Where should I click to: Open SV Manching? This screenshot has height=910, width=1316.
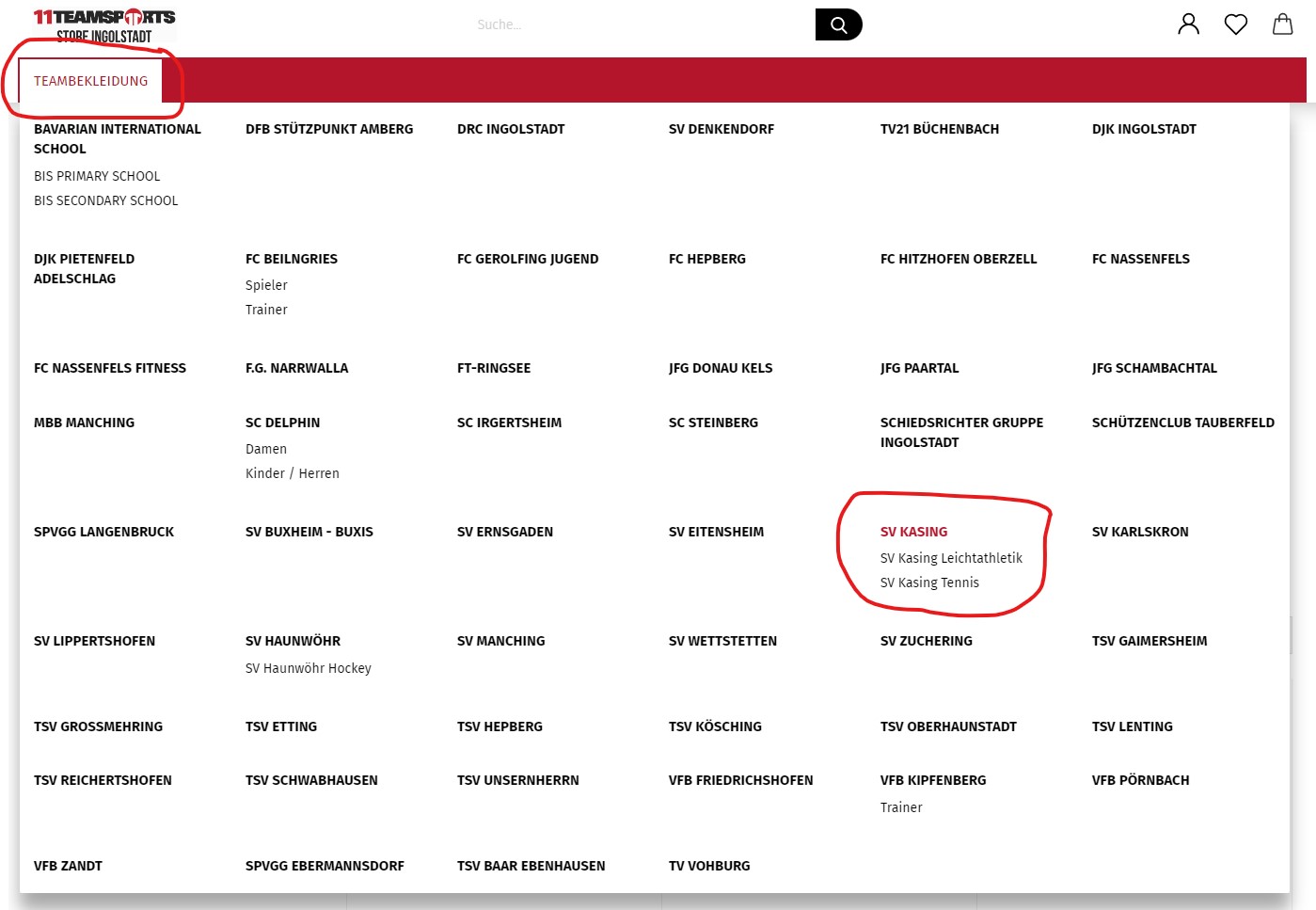coord(501,641)
